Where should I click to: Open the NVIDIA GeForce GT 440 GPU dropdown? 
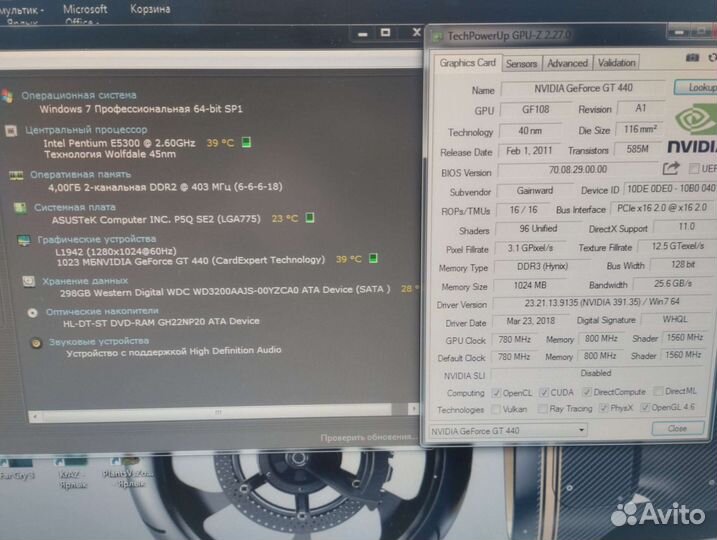coord(508,431)
